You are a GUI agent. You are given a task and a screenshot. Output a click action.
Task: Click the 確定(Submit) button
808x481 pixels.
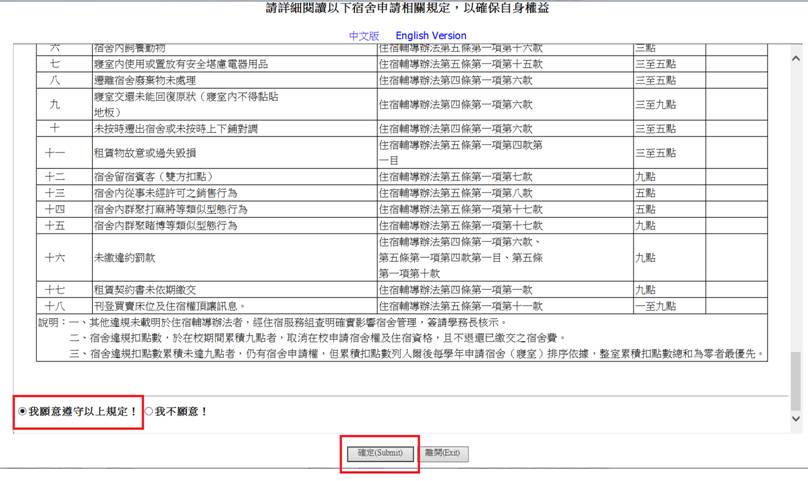pyautogui.click(x=380, y=453)
